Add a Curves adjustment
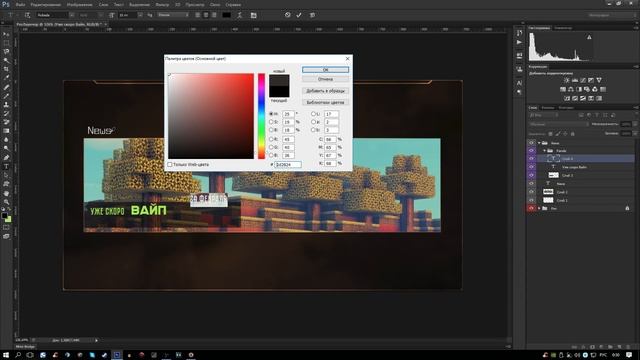Image resolution: width=640 pixels, height=360 pixels. click(x=583, y=80)
